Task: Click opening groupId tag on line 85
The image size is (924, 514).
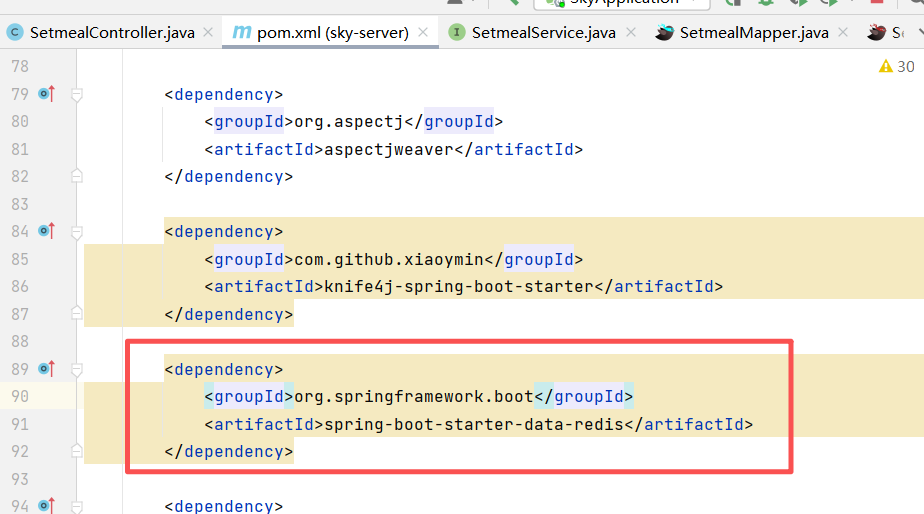Action: 249,260
